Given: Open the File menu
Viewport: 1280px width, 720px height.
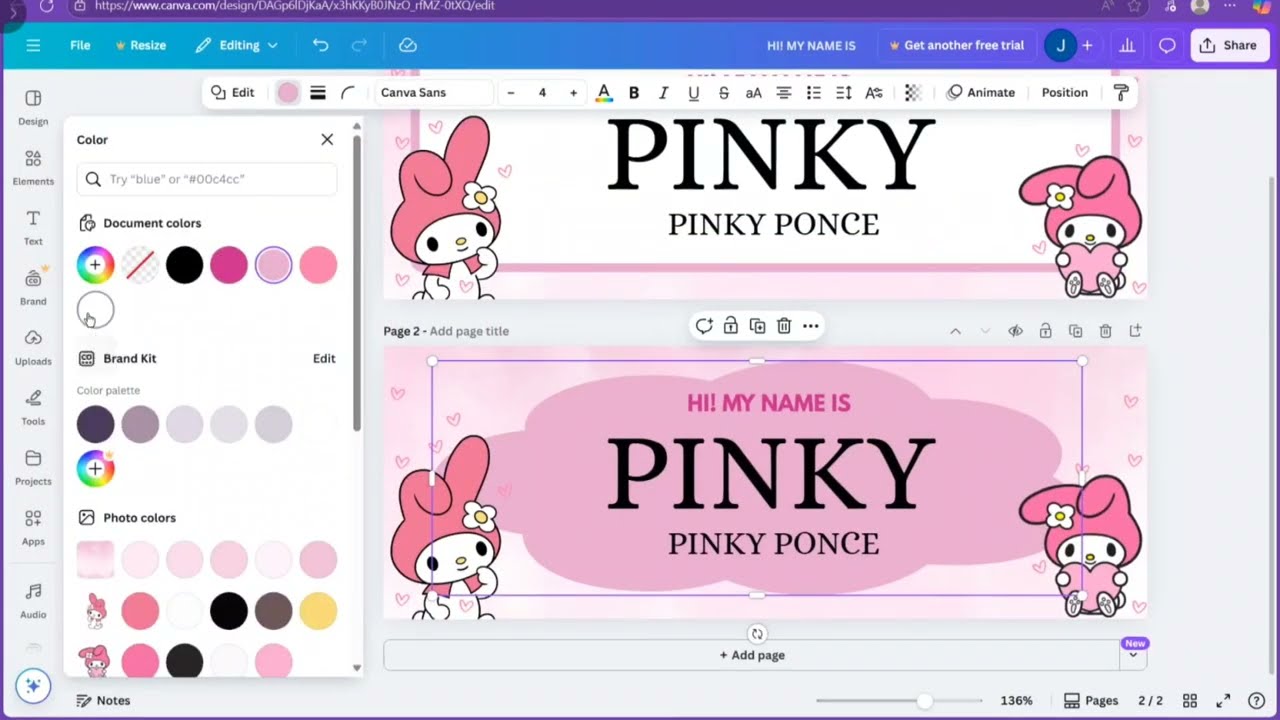Looking at the screenshot, I should coord(80,45).
